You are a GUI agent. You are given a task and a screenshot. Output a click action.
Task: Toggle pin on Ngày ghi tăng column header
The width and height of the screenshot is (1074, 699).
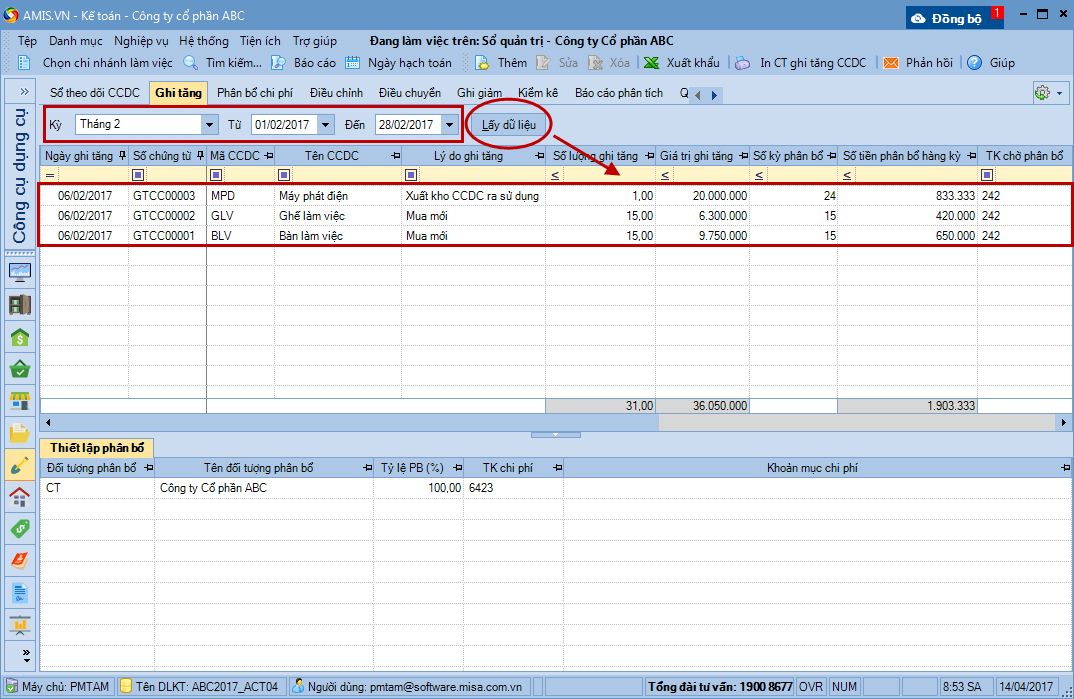[x=122, y=156]
